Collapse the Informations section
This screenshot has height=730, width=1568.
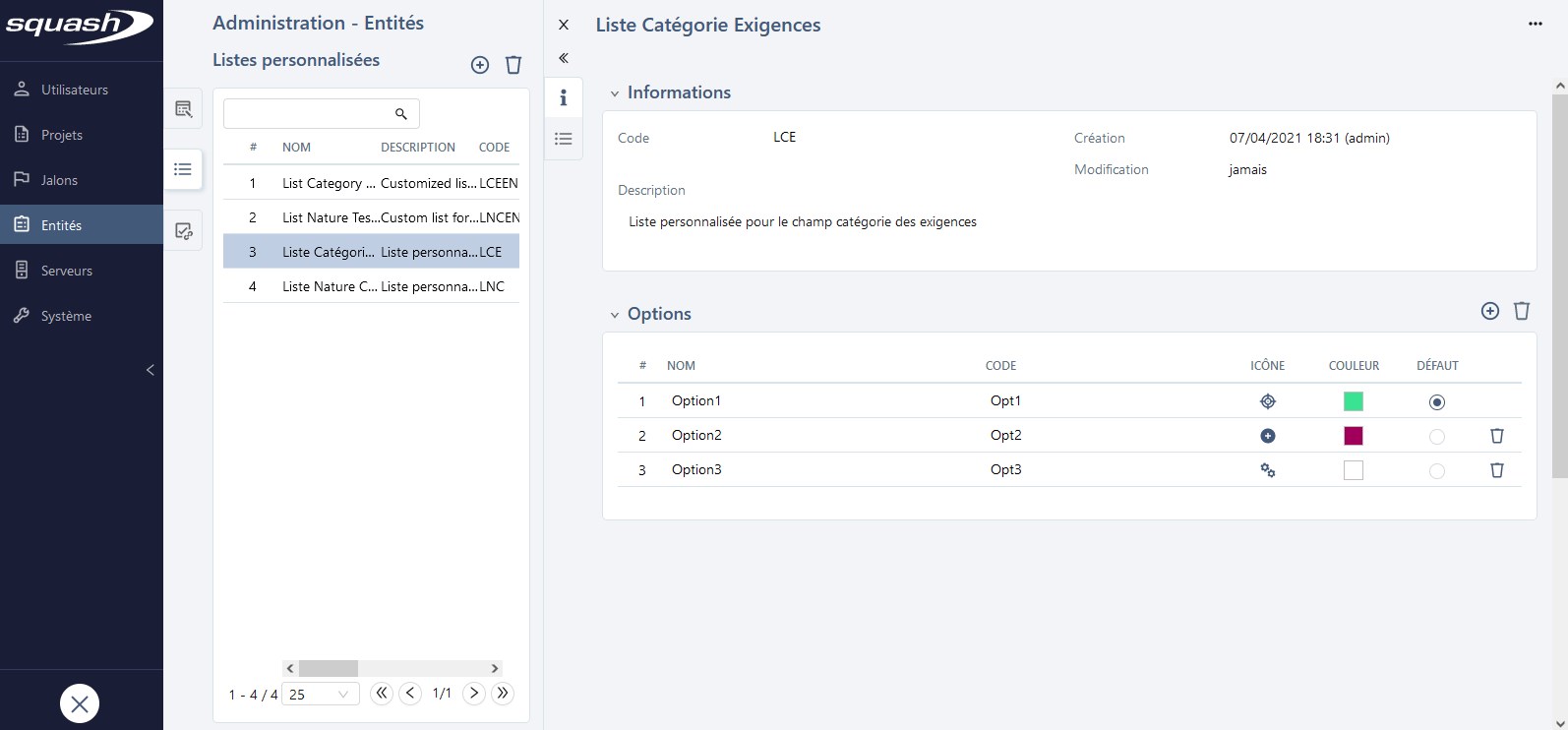click(615, 93)
